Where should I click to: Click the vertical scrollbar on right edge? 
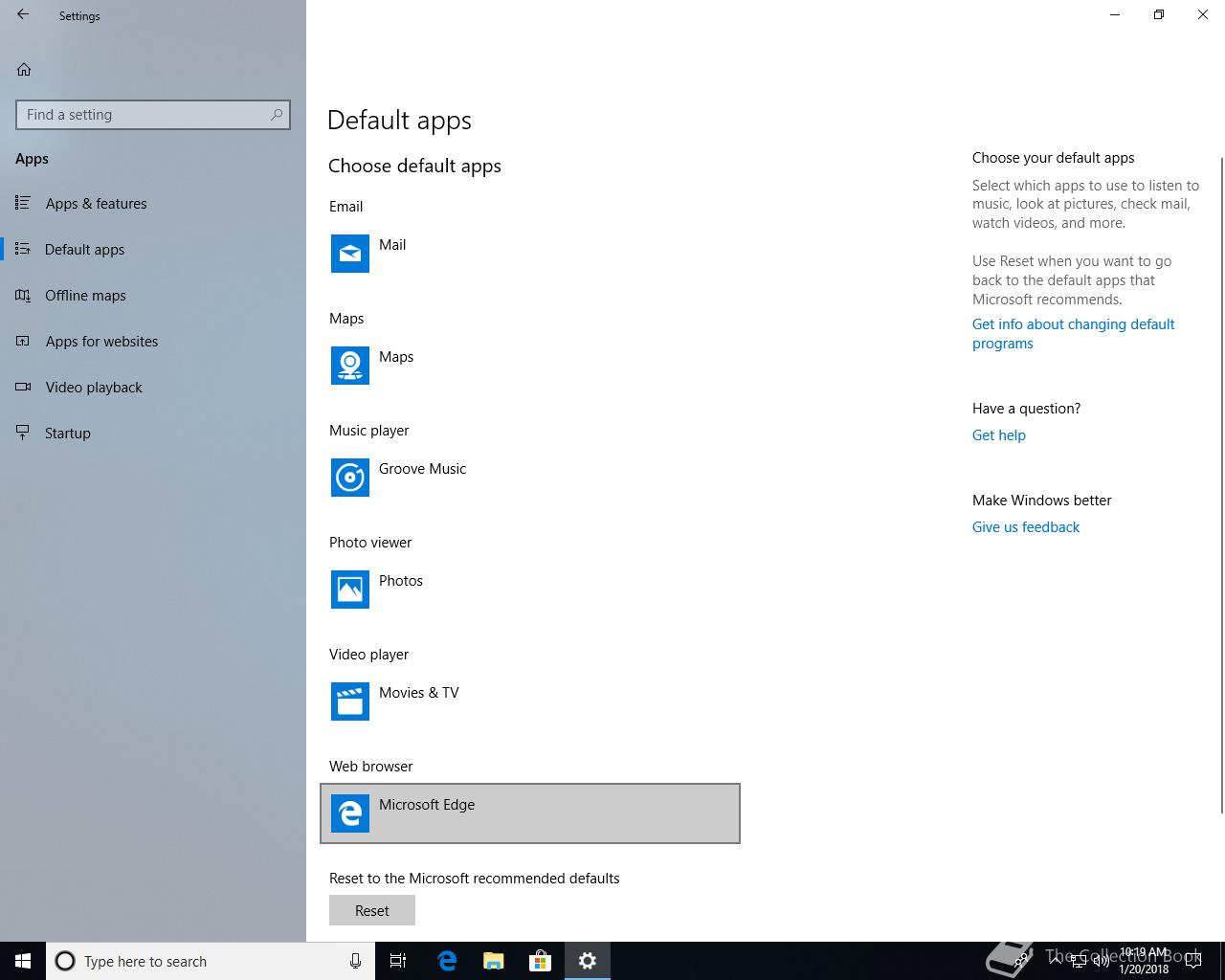pyautogui.click(x=1221, y=483)
